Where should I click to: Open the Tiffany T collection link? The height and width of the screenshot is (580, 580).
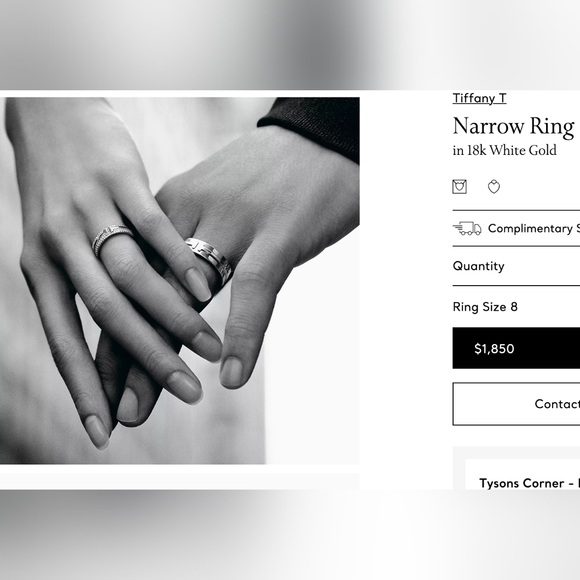coord(479,98)
